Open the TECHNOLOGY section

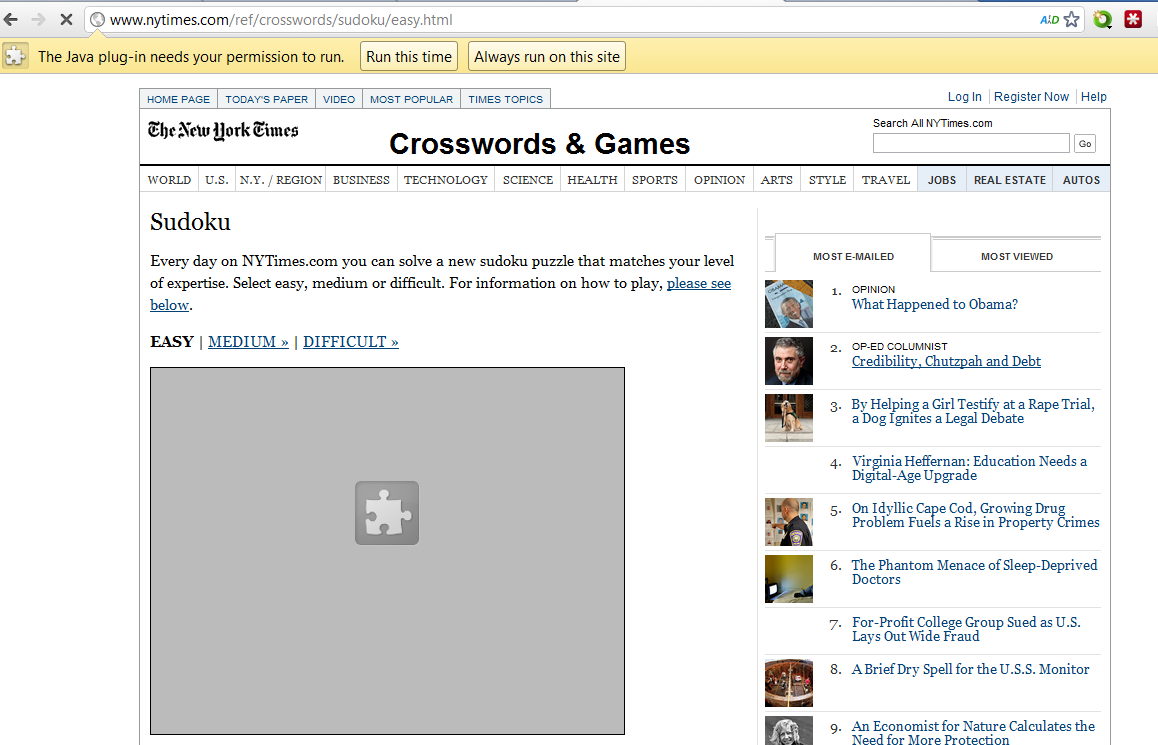[x=446, y=180]
